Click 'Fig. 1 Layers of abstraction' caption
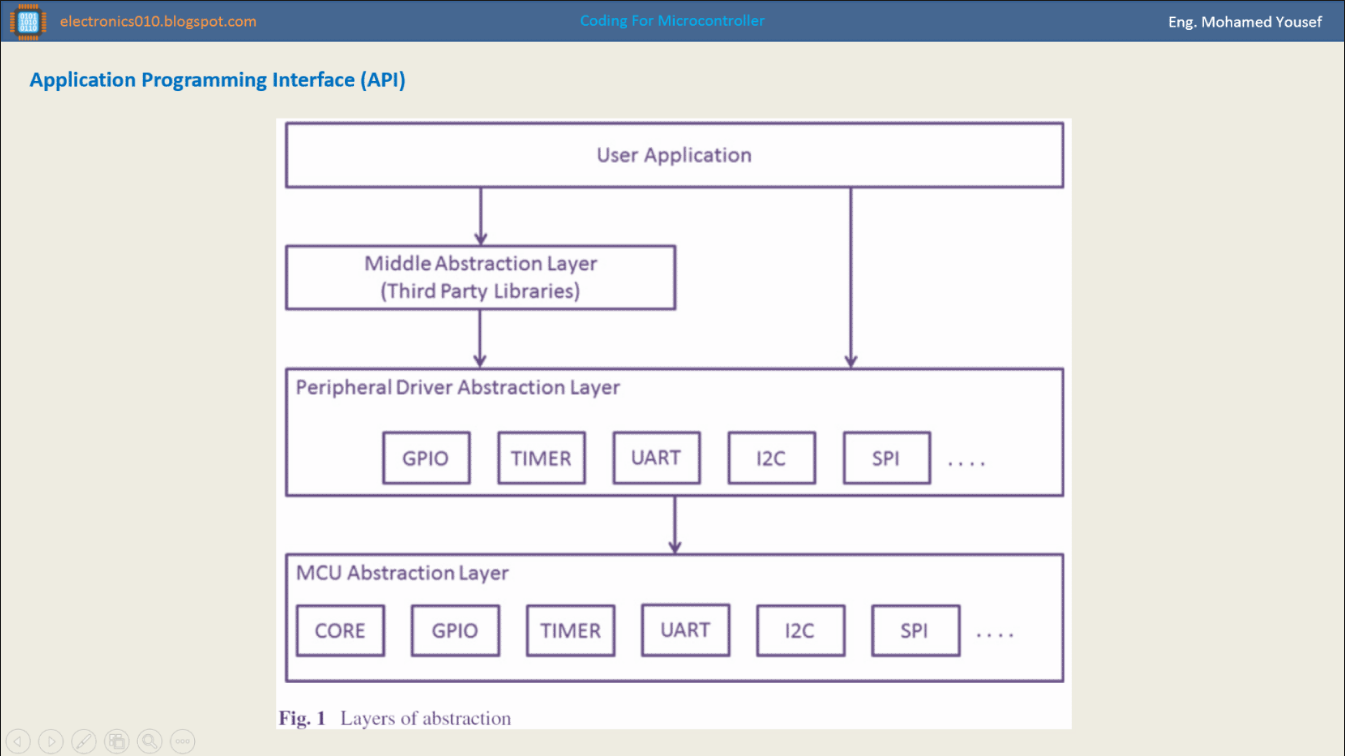1345x756 pixels. [x=395, y=718]
